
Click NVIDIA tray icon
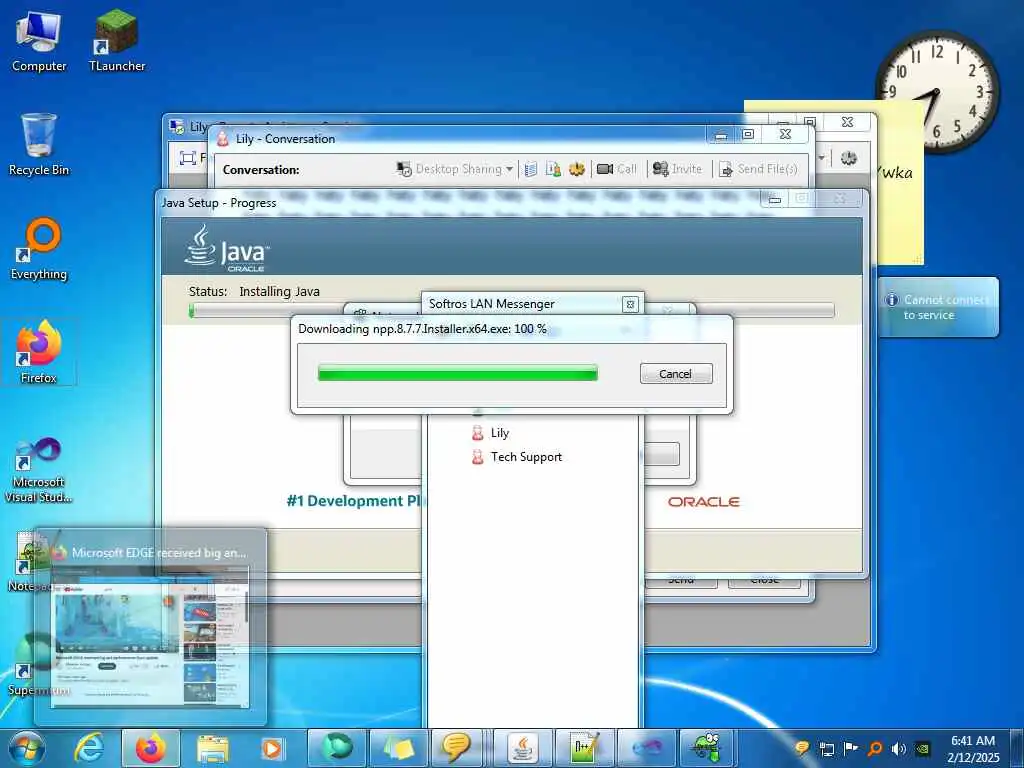[923, 749]
